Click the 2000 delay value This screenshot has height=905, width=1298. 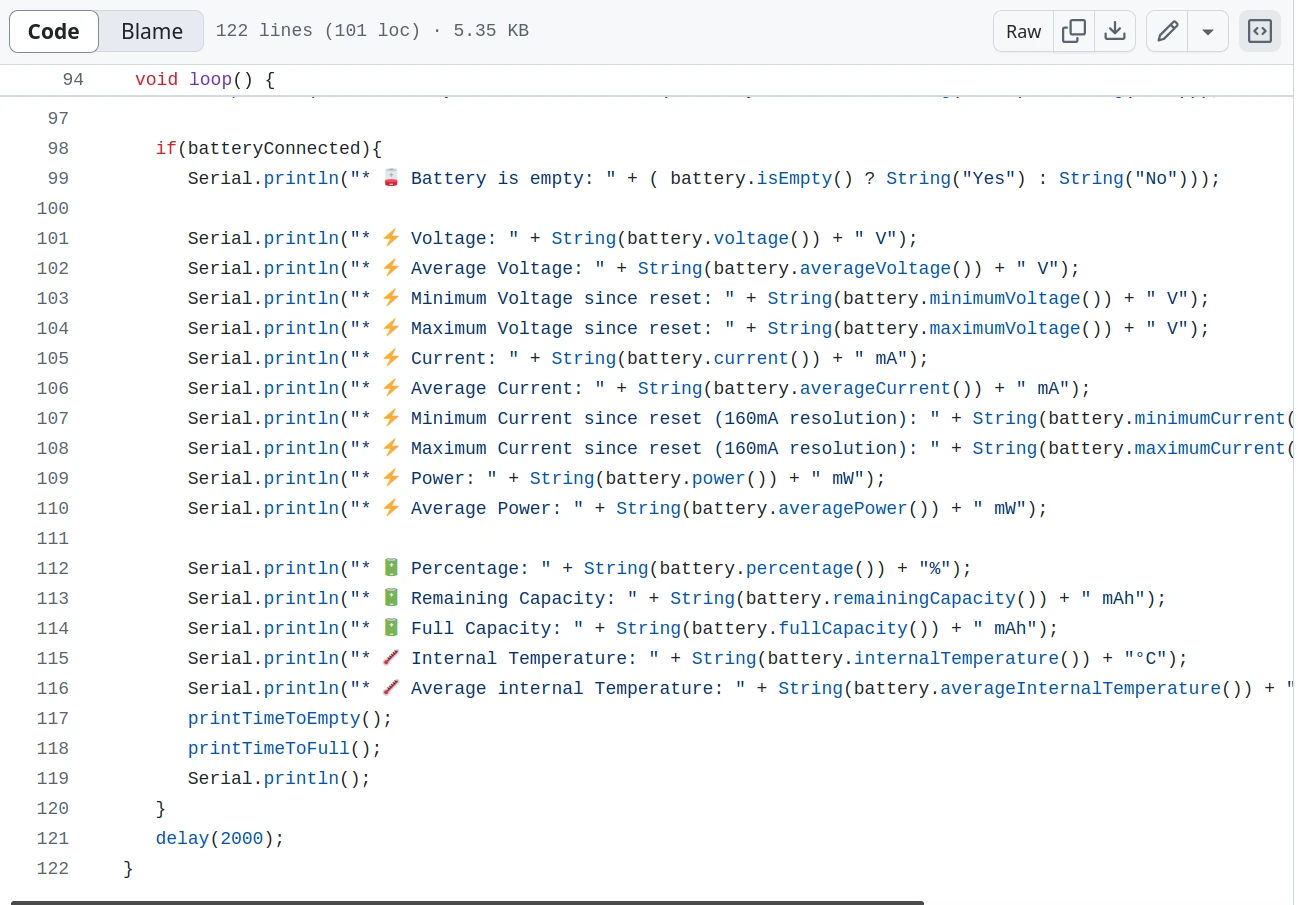pyautogui.click(x=241, y=838)
